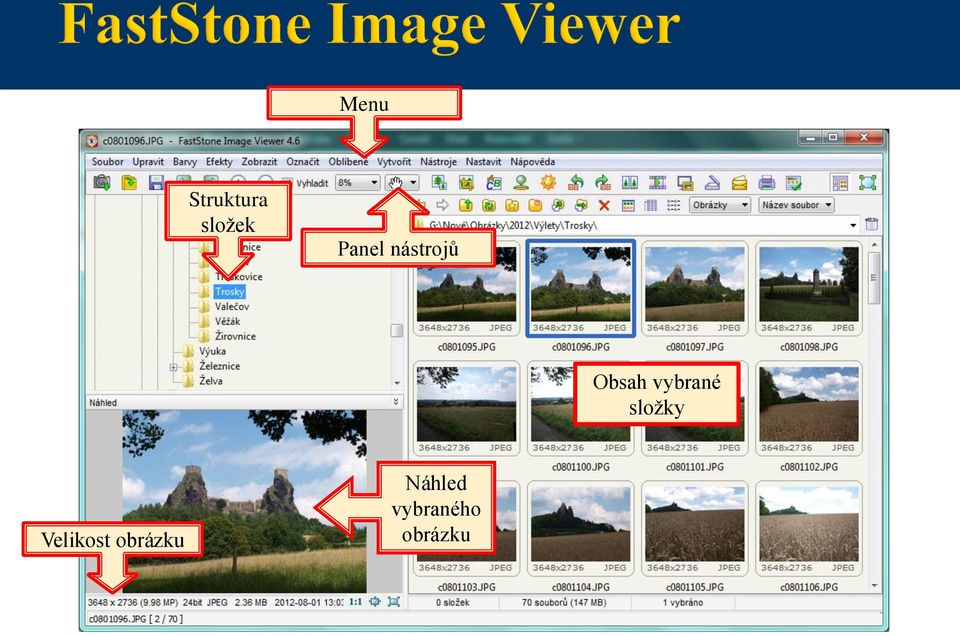This screenshot has height=636, width=960.
Task: Select the Žirovnice folder in tree
Action: (x=235, y=336)
